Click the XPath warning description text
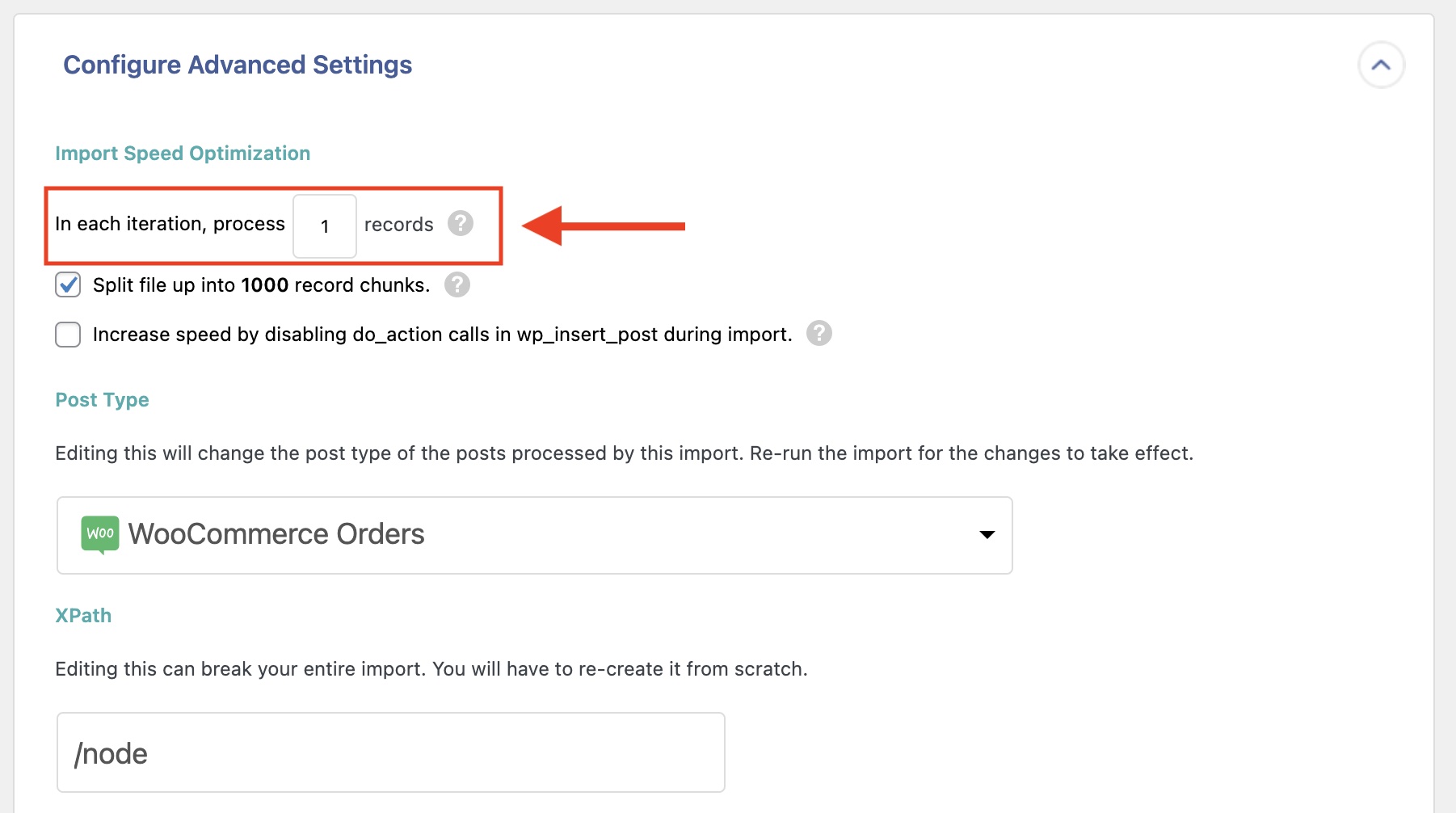The image size is (1456, 813). [431, 669]
